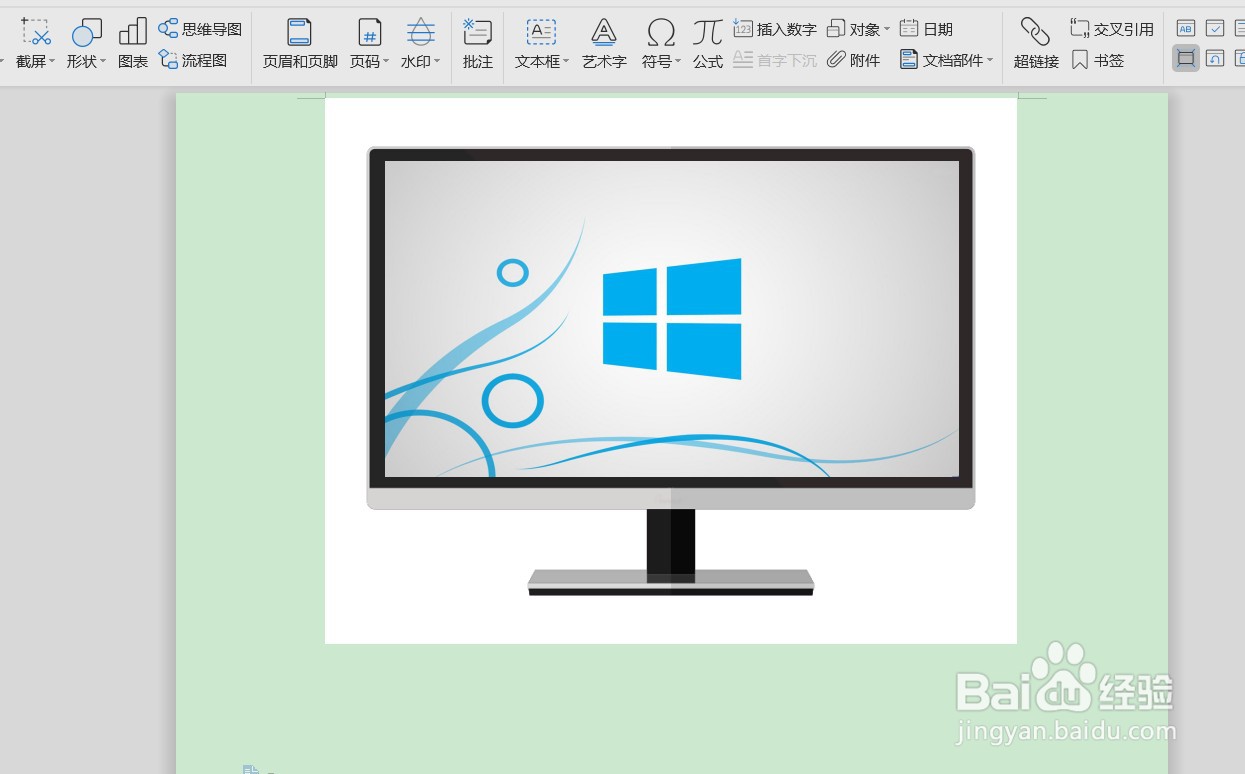Insert a 书签 bookmark
The height and width of the screenshot is (774, 1245).
point(1098,60)
